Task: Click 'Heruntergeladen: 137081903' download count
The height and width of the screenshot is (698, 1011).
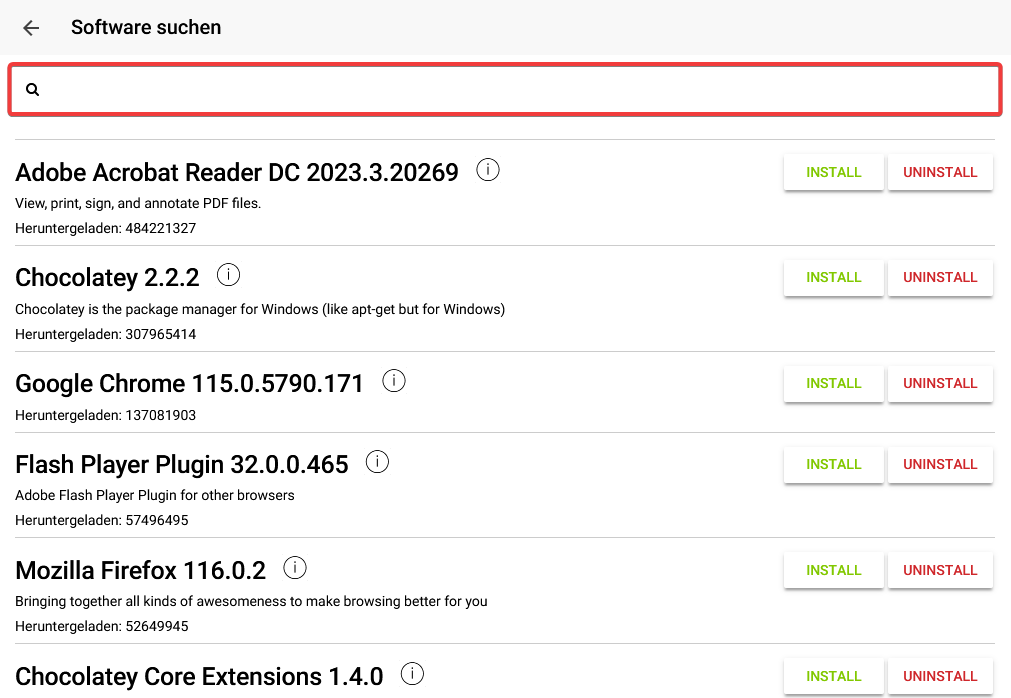Action: [106, 416]
